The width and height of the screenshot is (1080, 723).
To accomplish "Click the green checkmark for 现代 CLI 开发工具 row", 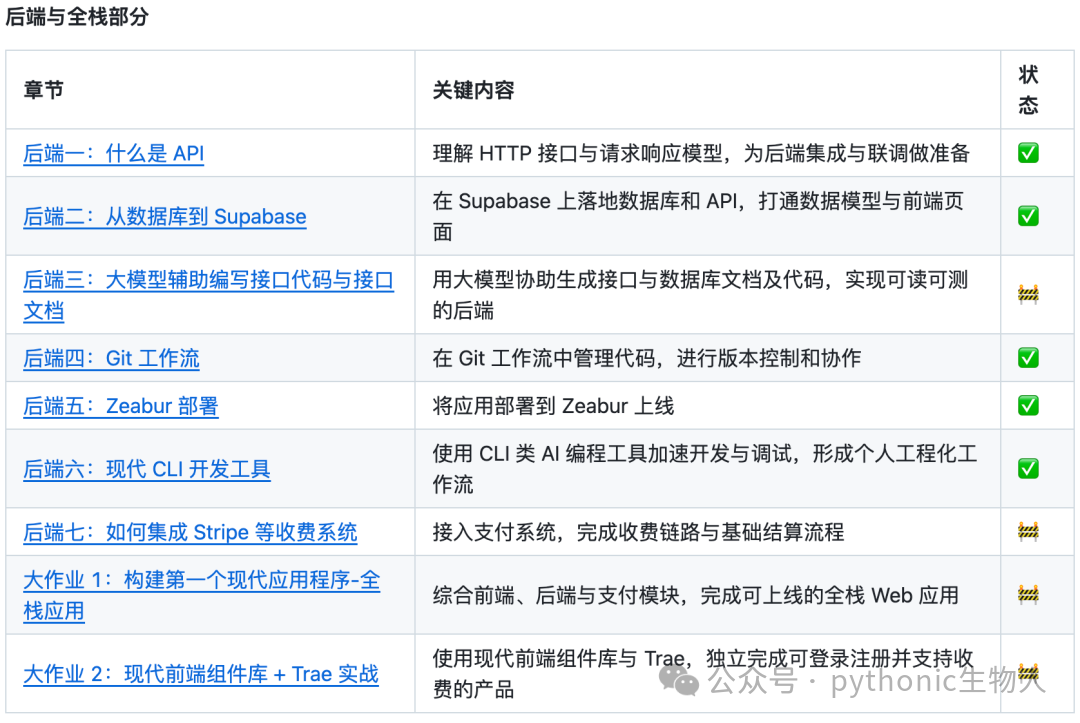I will (1028, 469).
